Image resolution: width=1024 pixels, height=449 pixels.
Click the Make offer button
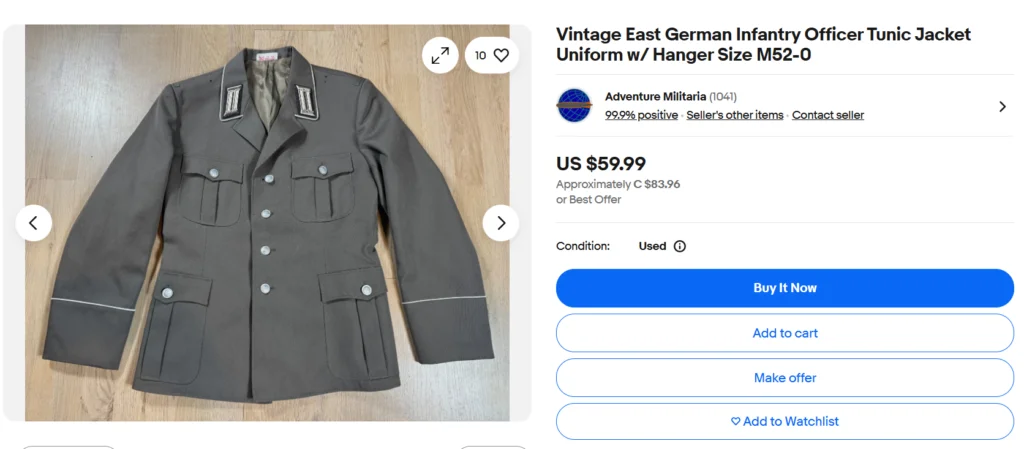click(x=784, y=378)
